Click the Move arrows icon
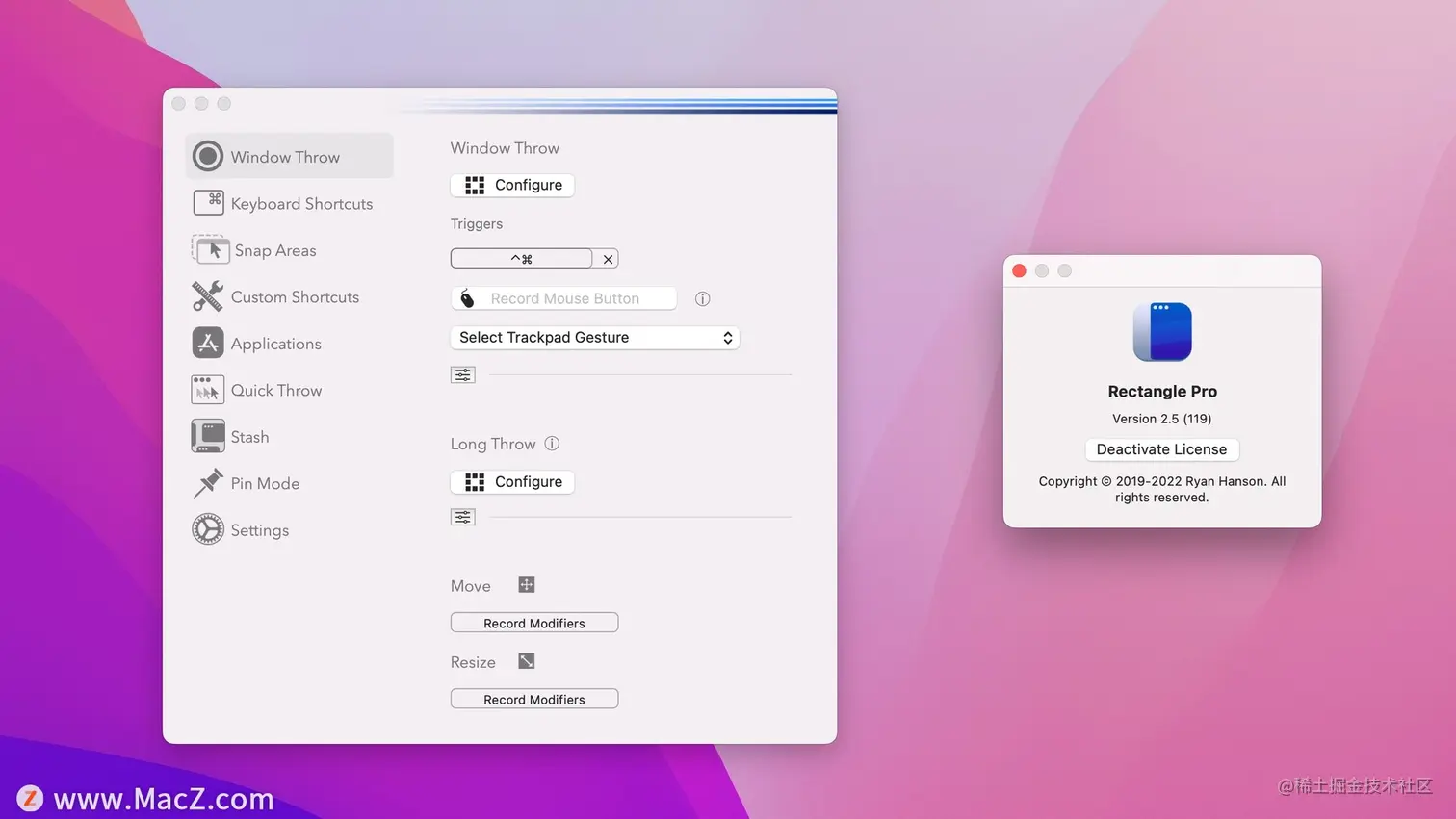This screenshot has width=1456, height=819. 527,585
